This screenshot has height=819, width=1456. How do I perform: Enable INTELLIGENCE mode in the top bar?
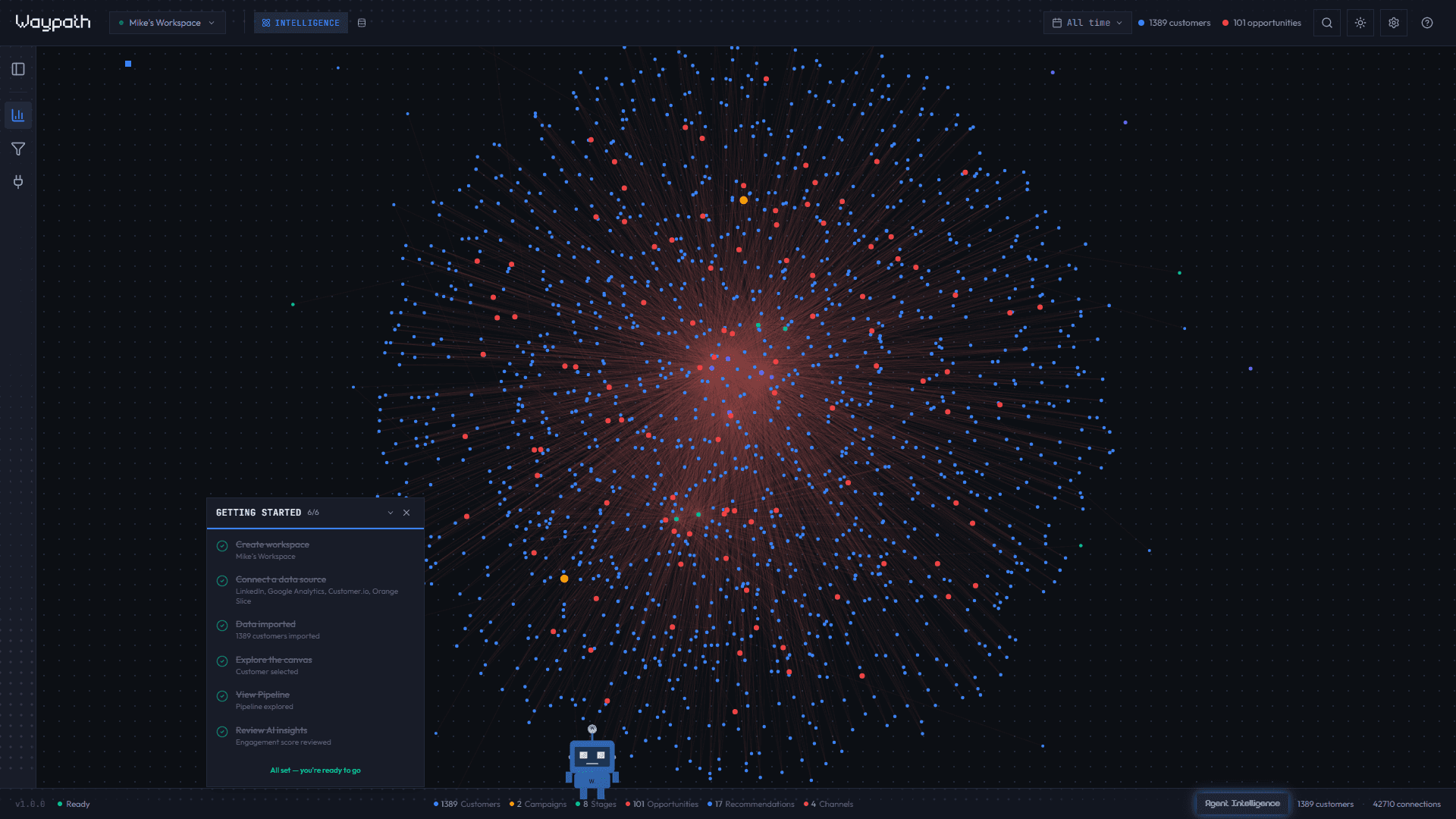pyautogui.click(x=300, y=23)
